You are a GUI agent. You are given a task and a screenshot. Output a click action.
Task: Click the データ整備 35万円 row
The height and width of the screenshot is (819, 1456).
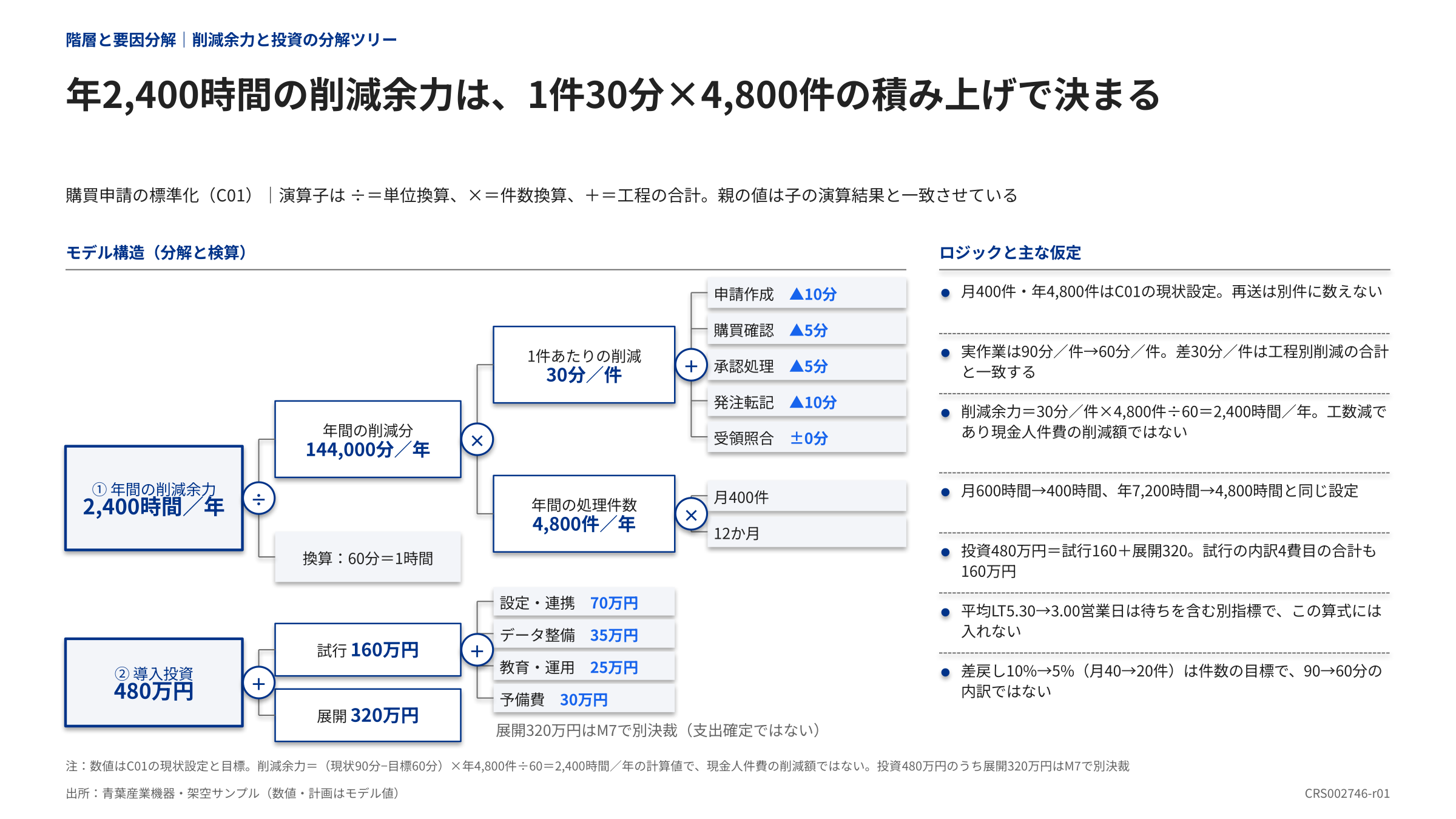click(x=584, y=635)
